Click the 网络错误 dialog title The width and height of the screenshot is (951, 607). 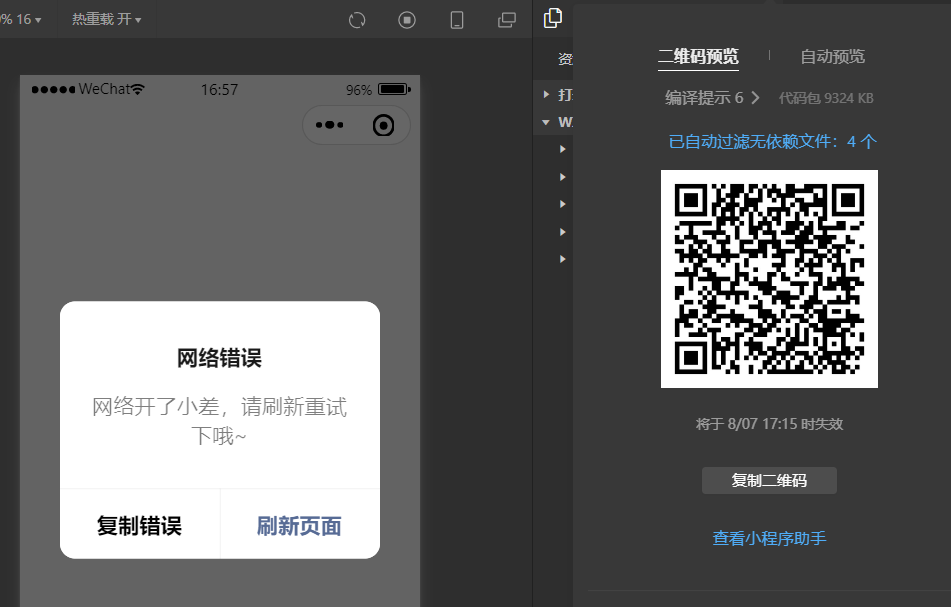pyautogui.click(x=220, y=358)
